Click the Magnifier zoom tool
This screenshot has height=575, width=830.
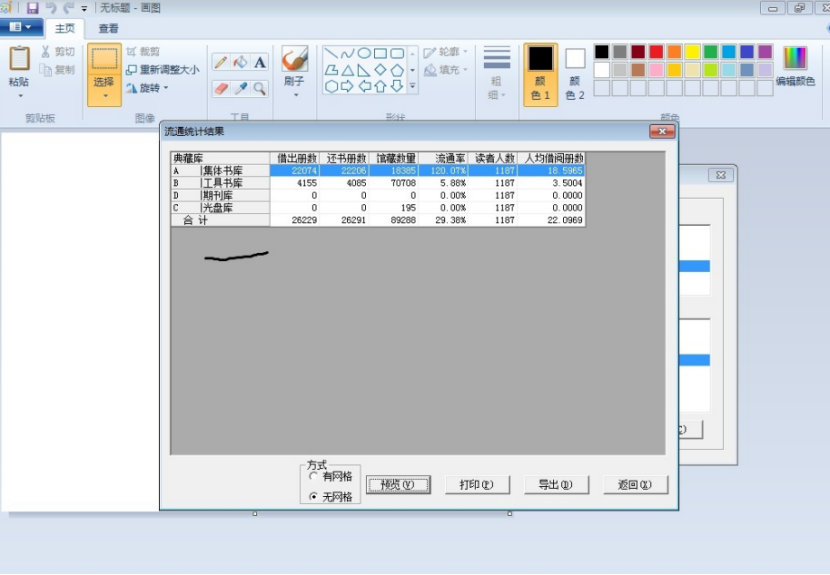click(x=260, y=89)
